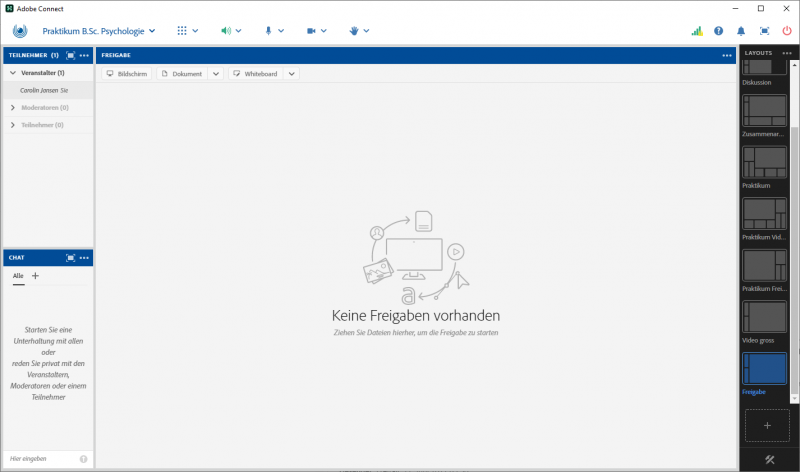
Task: Open the Praktikum B.Sc. Psychologie room menu
Action: [98, 31]
